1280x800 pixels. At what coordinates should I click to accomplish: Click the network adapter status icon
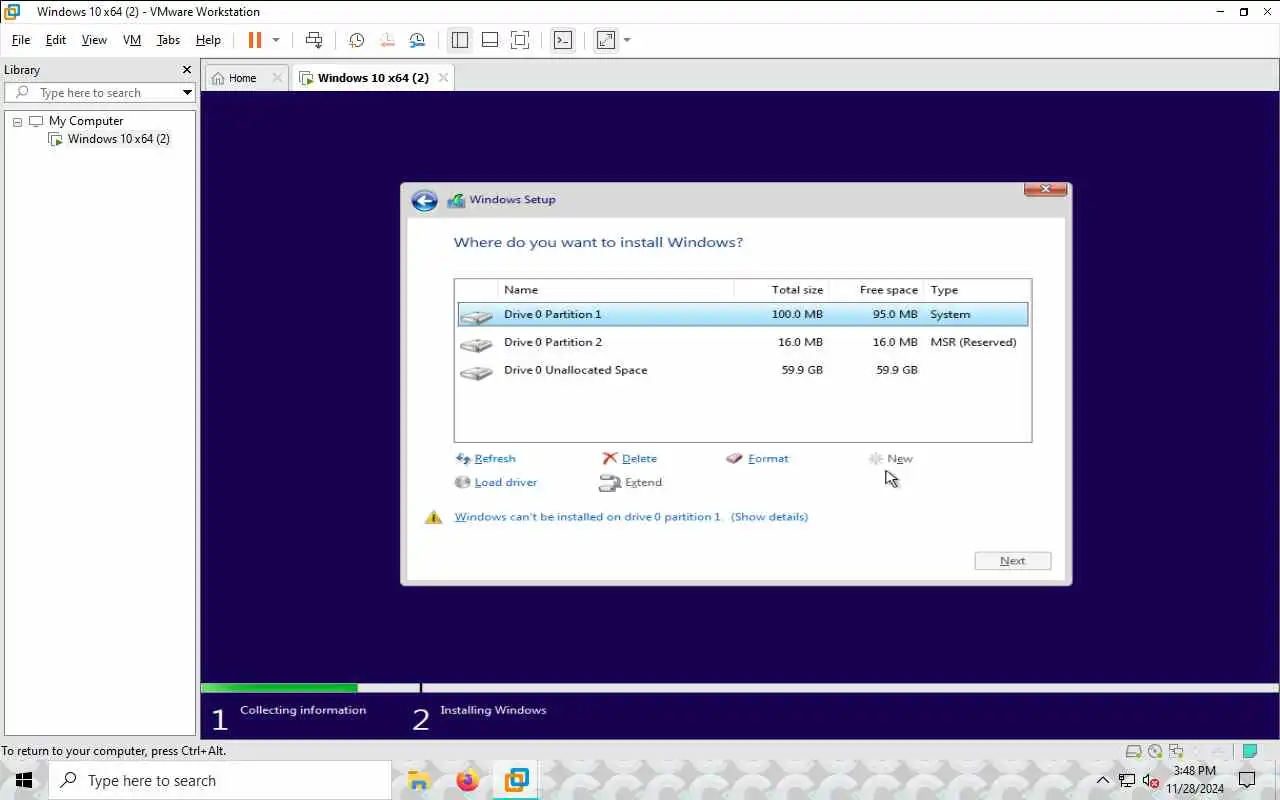[1176, 751]
